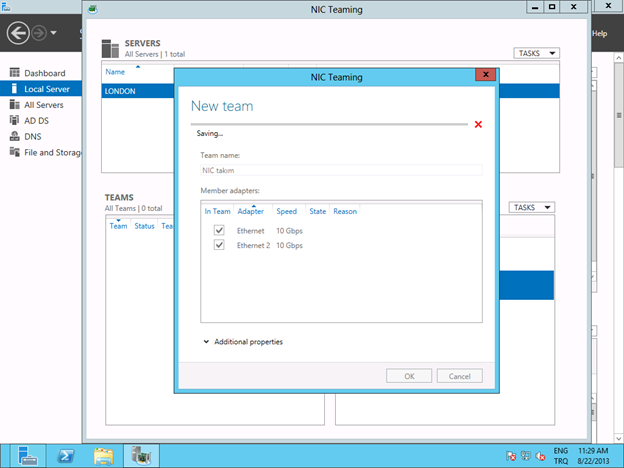
Task: Maximize the NIC Teaming main window
Action: (552, 7)
